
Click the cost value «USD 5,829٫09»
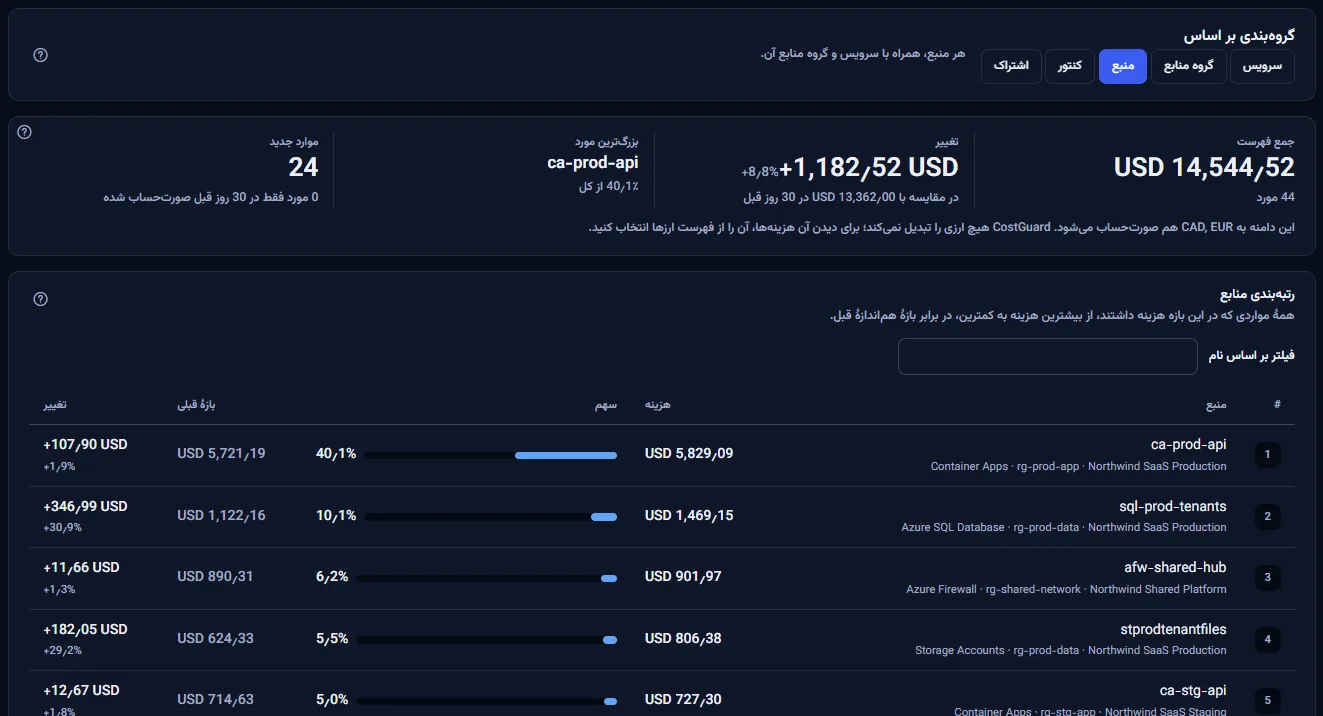pyautogui.click(x=689, y=454)
